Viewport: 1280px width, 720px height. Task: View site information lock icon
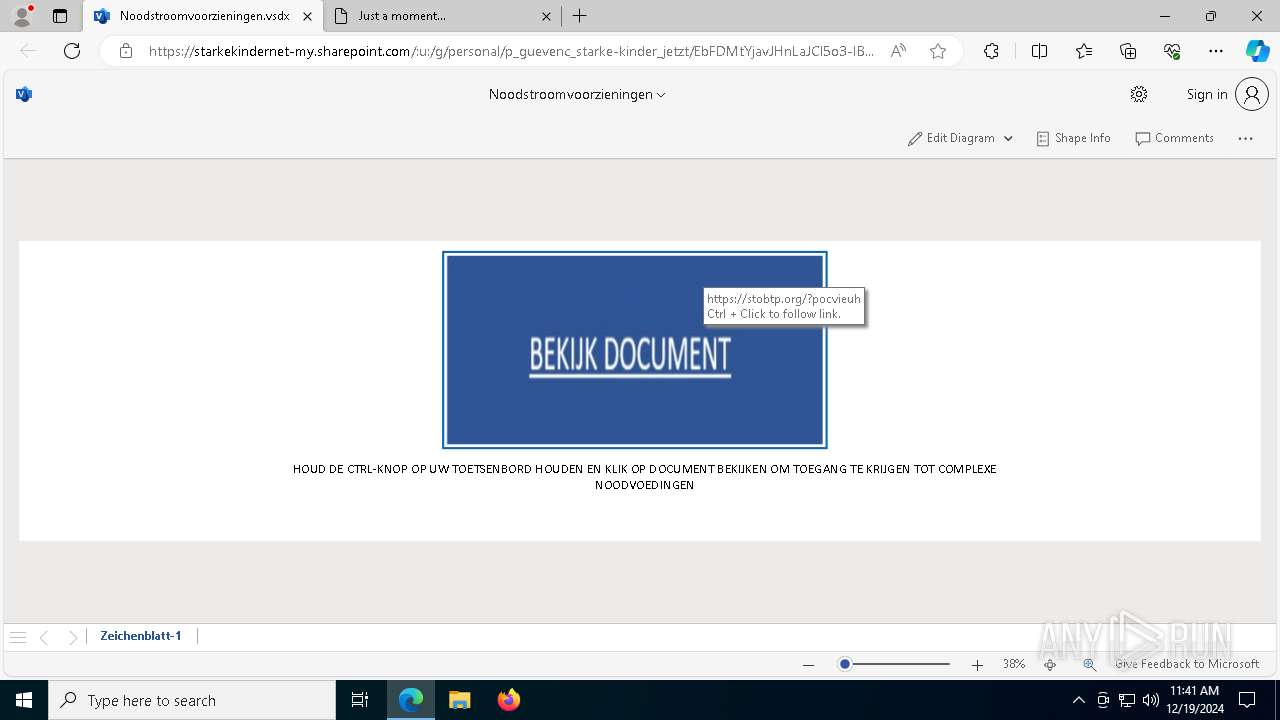click(125, 51)
